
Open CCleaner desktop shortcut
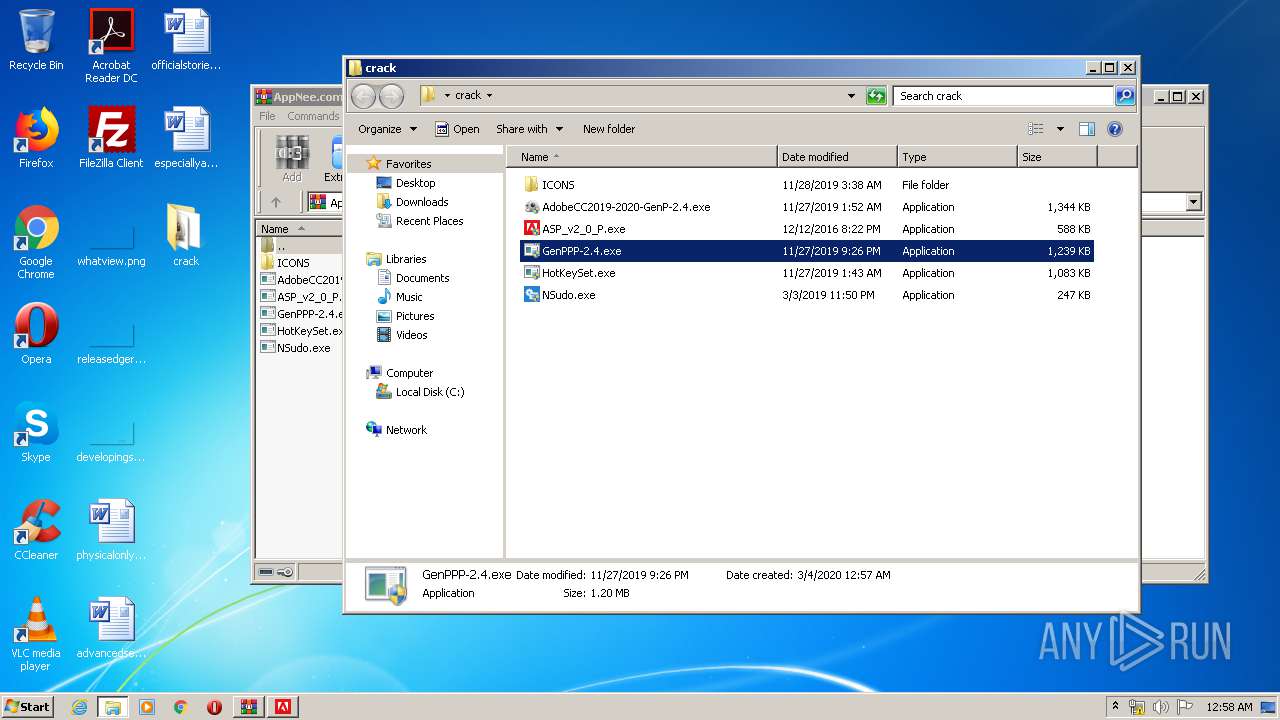(36, 530)
